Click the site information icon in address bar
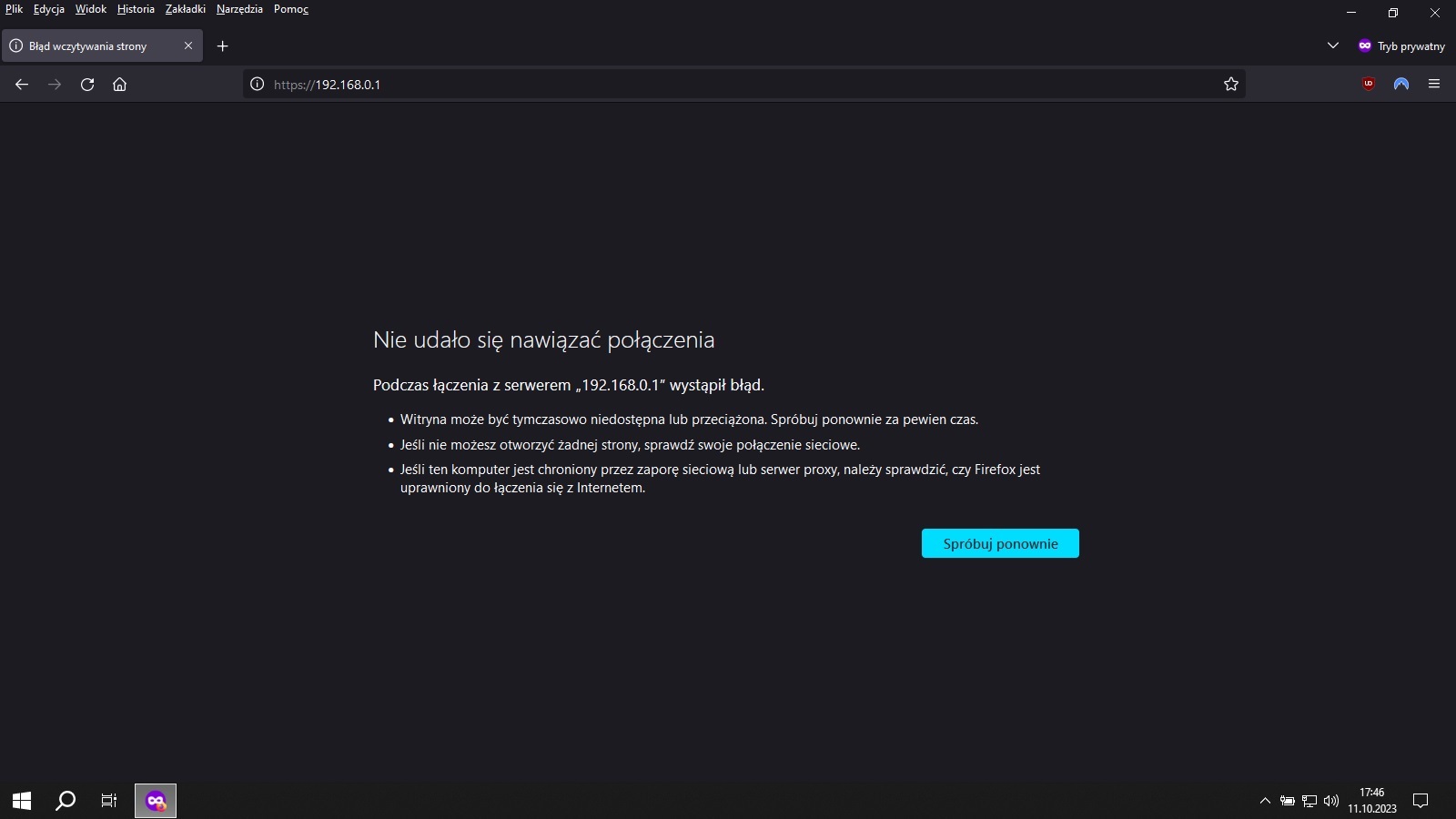Viewport: 1456px width, 819px height. pyautogui.click(x=258, y=85)
